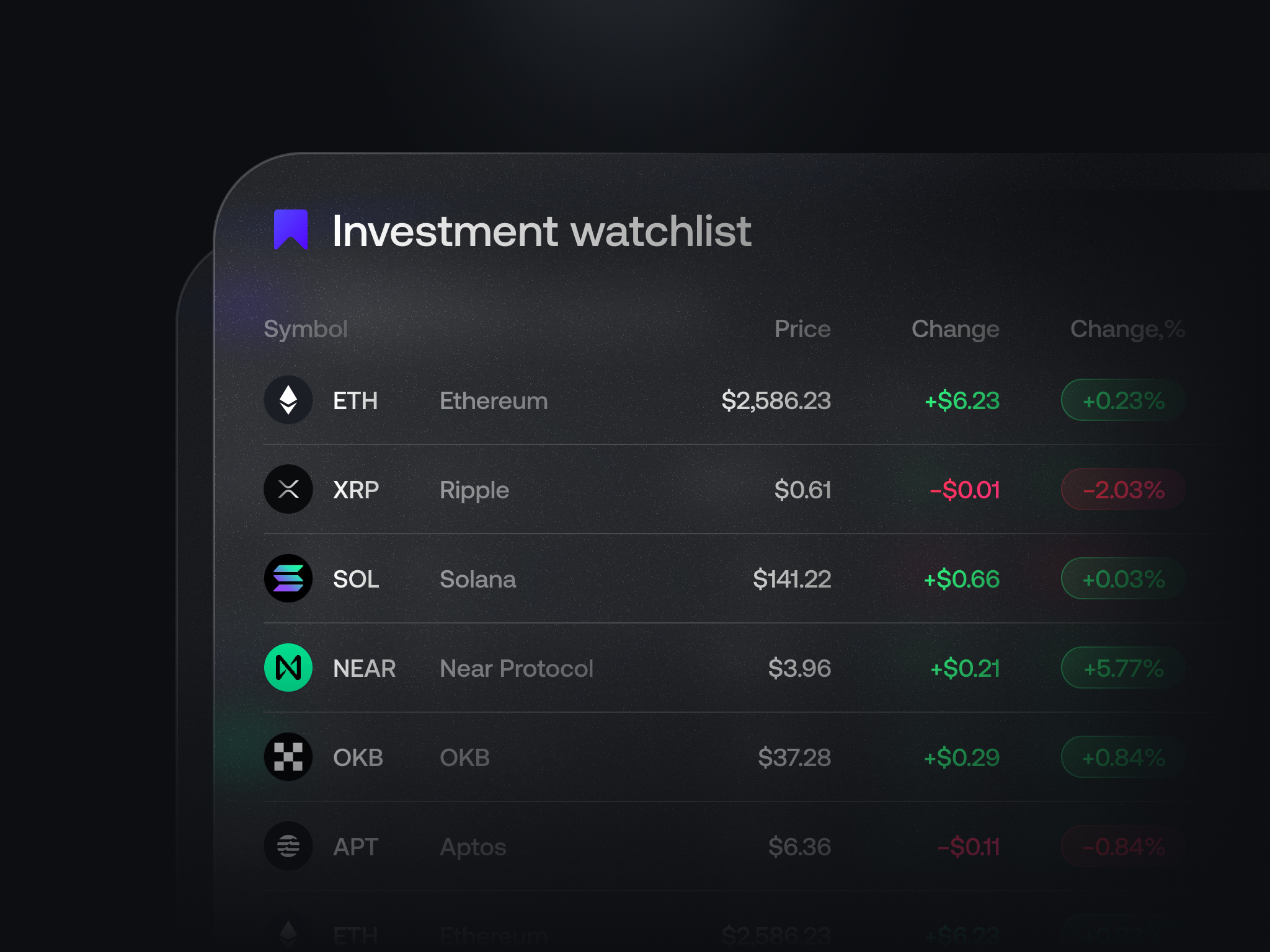This screenshot has height=952, width=1270.
Task: Click the Aptos coin icon
Action: 288,846
